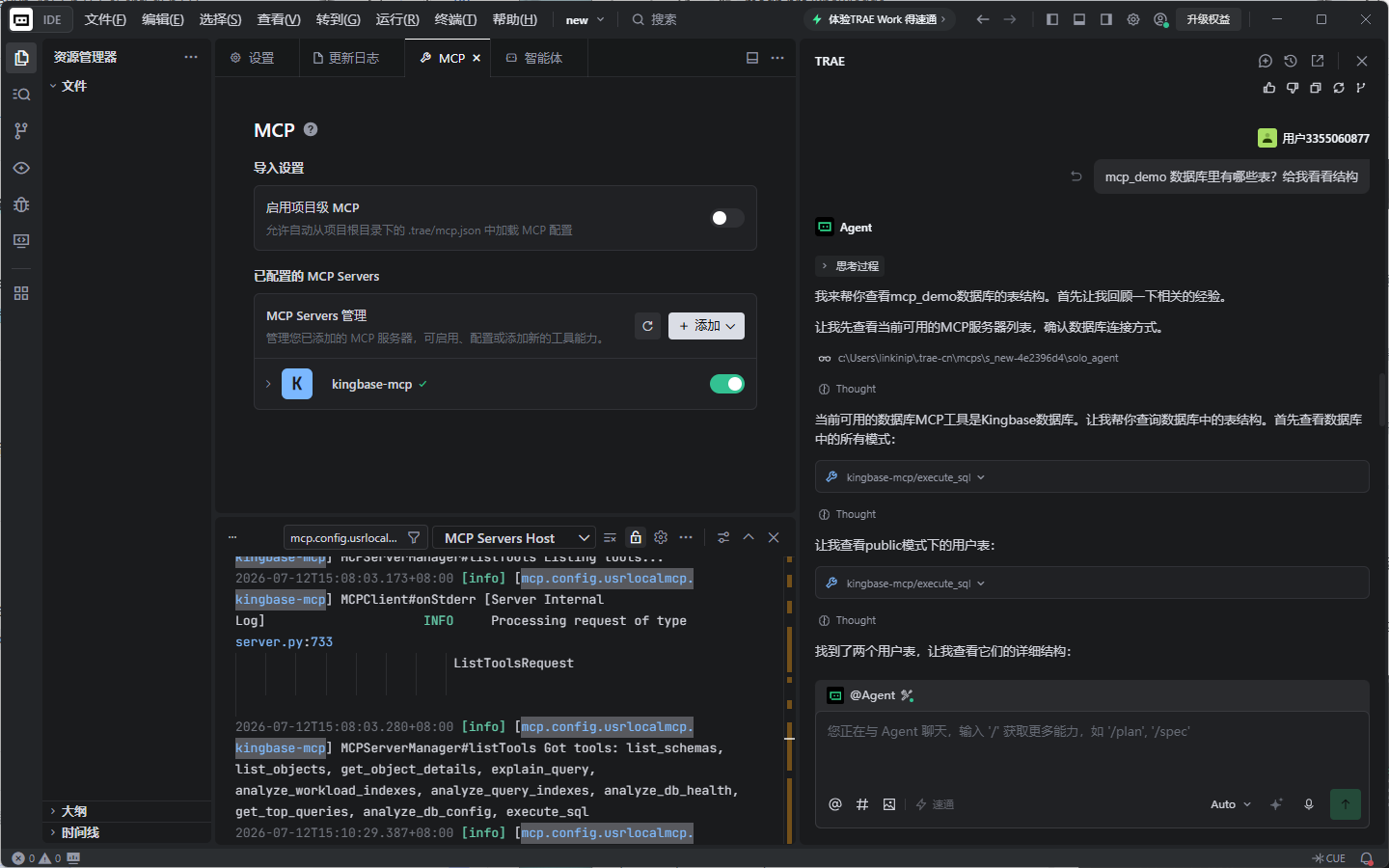Clear the output panel log
Screen dimensions: 1389x868
point(610,537)
